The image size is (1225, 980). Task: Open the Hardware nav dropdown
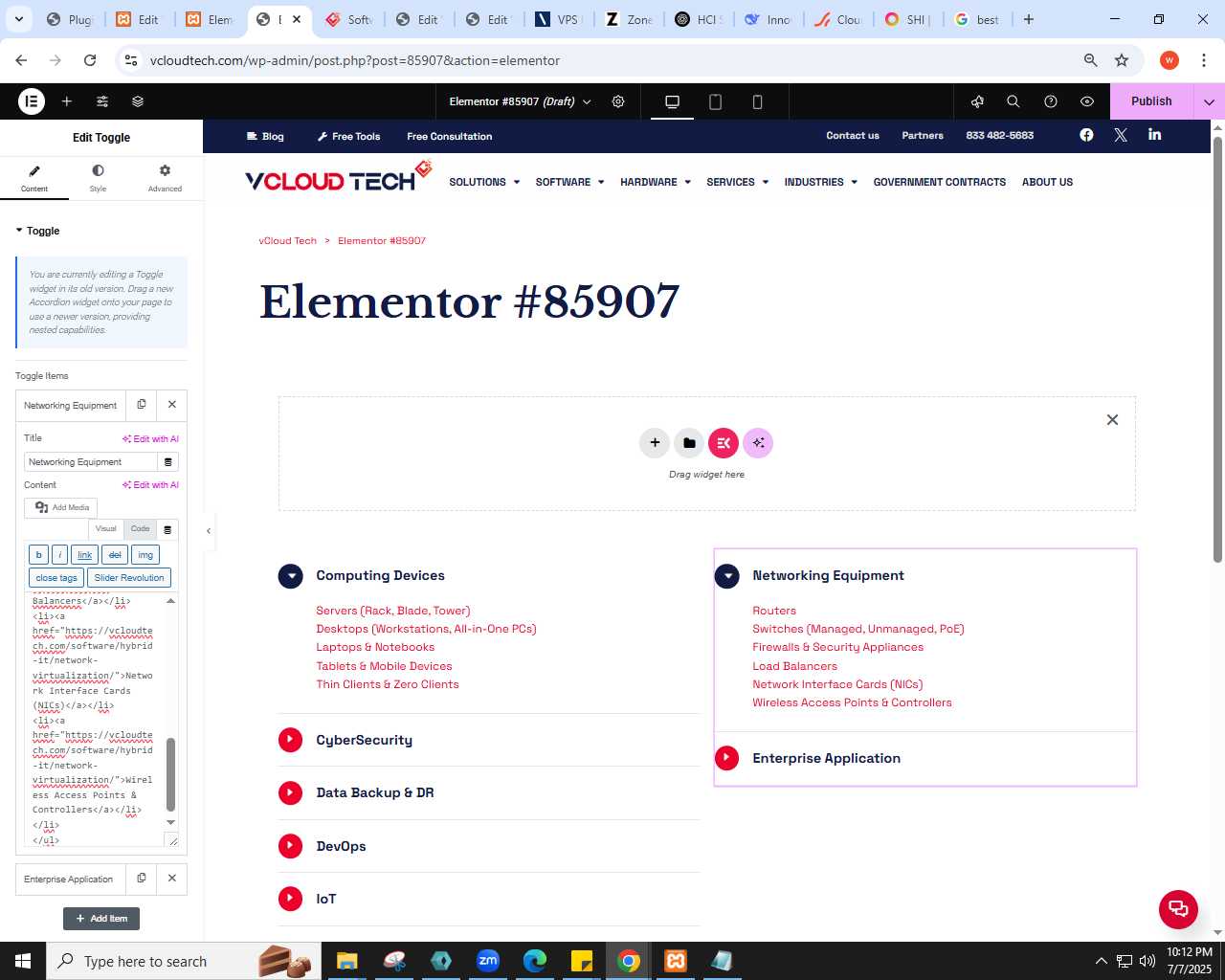[x=656, y=182]
